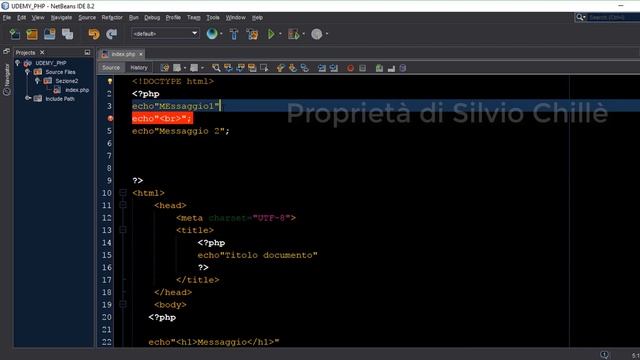This screenshot has width=640, height=360.
Task: Toggle Highlight Search in editor toolbar
Action: tap(252, 68)
